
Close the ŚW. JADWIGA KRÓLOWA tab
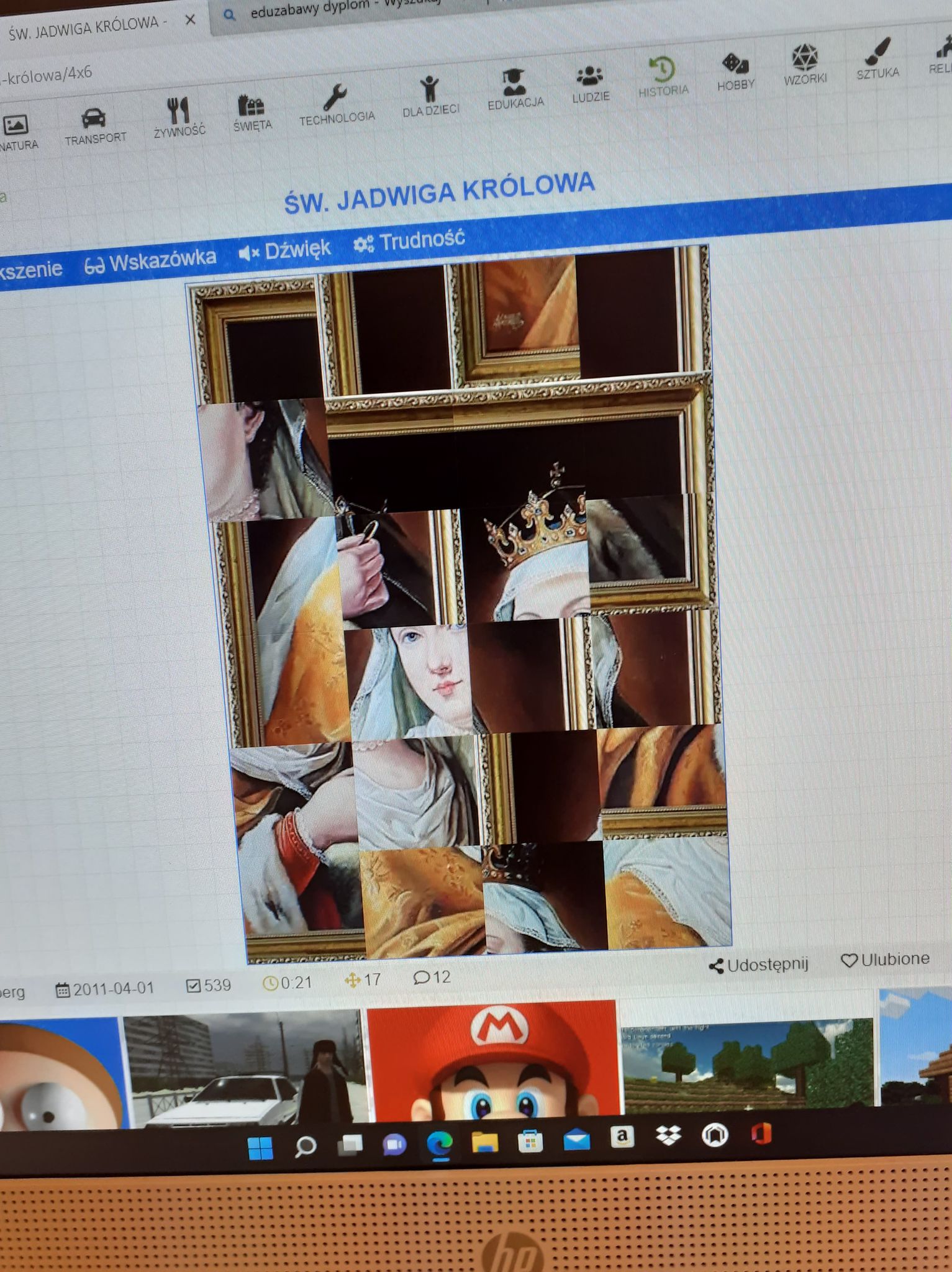(191, 20)
